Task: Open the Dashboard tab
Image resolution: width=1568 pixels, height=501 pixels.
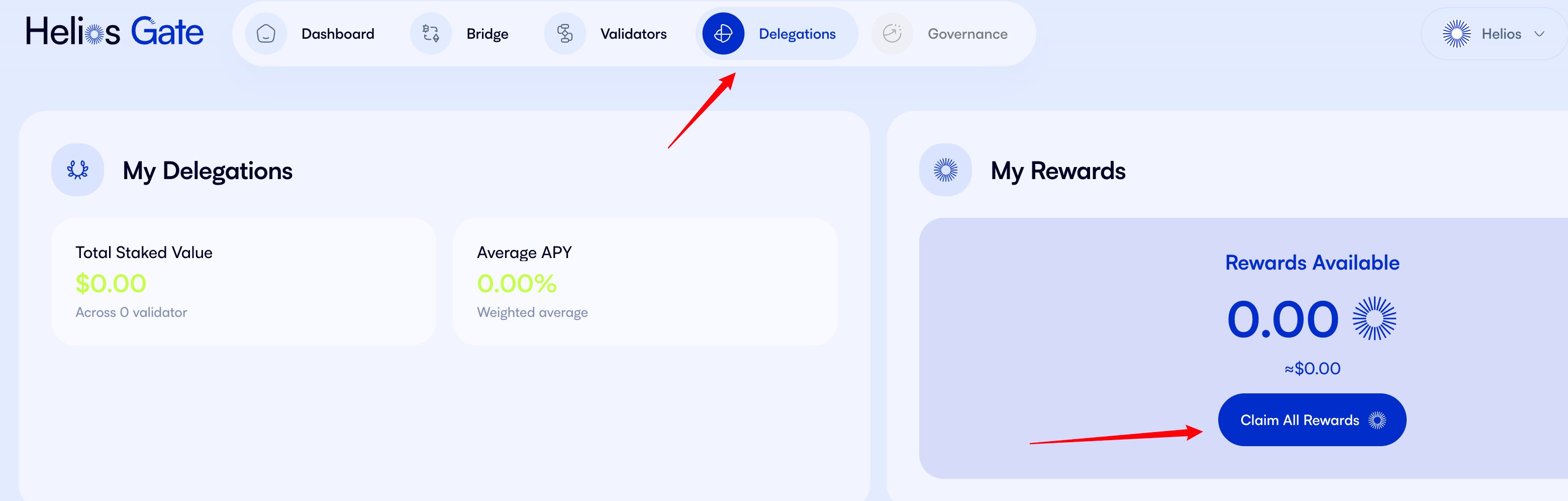Action: 338,34
